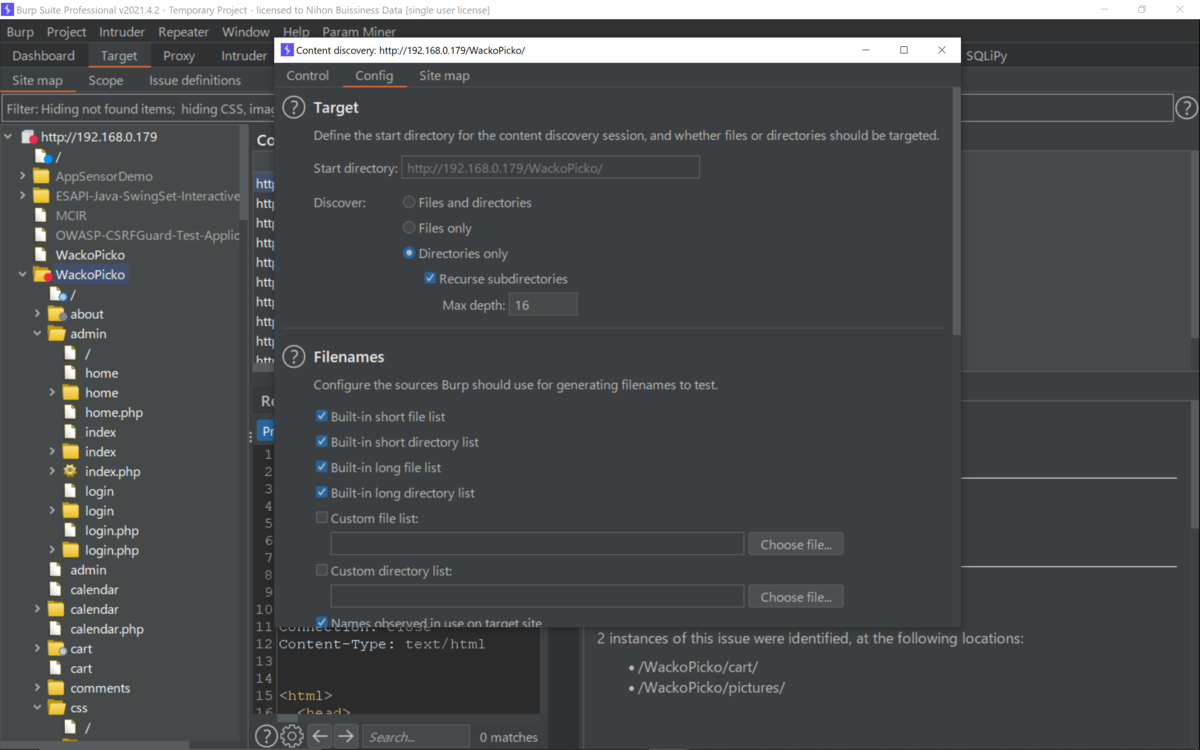Uncheck Built-in short directory list

pos(322,442)
